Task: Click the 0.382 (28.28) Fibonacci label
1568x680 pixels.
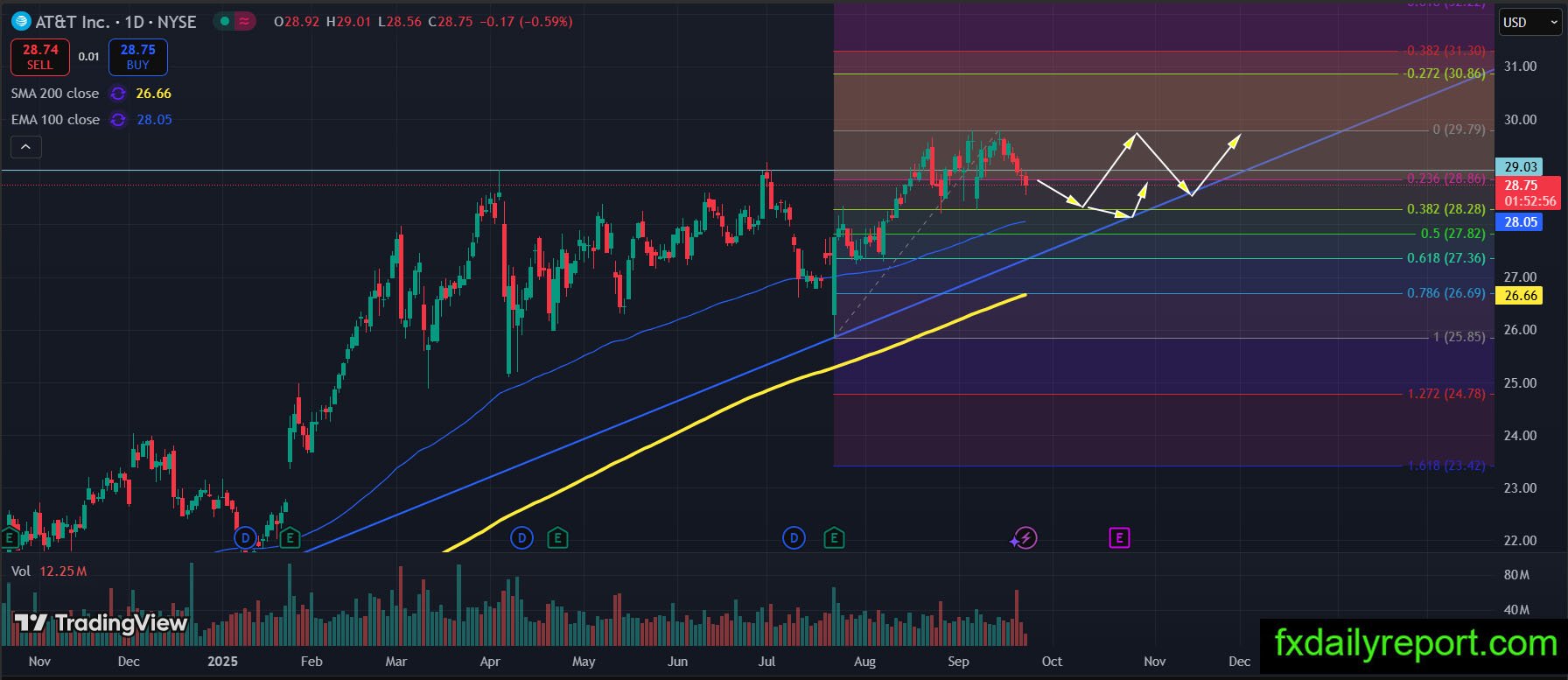Action: tap(1445, 209)
